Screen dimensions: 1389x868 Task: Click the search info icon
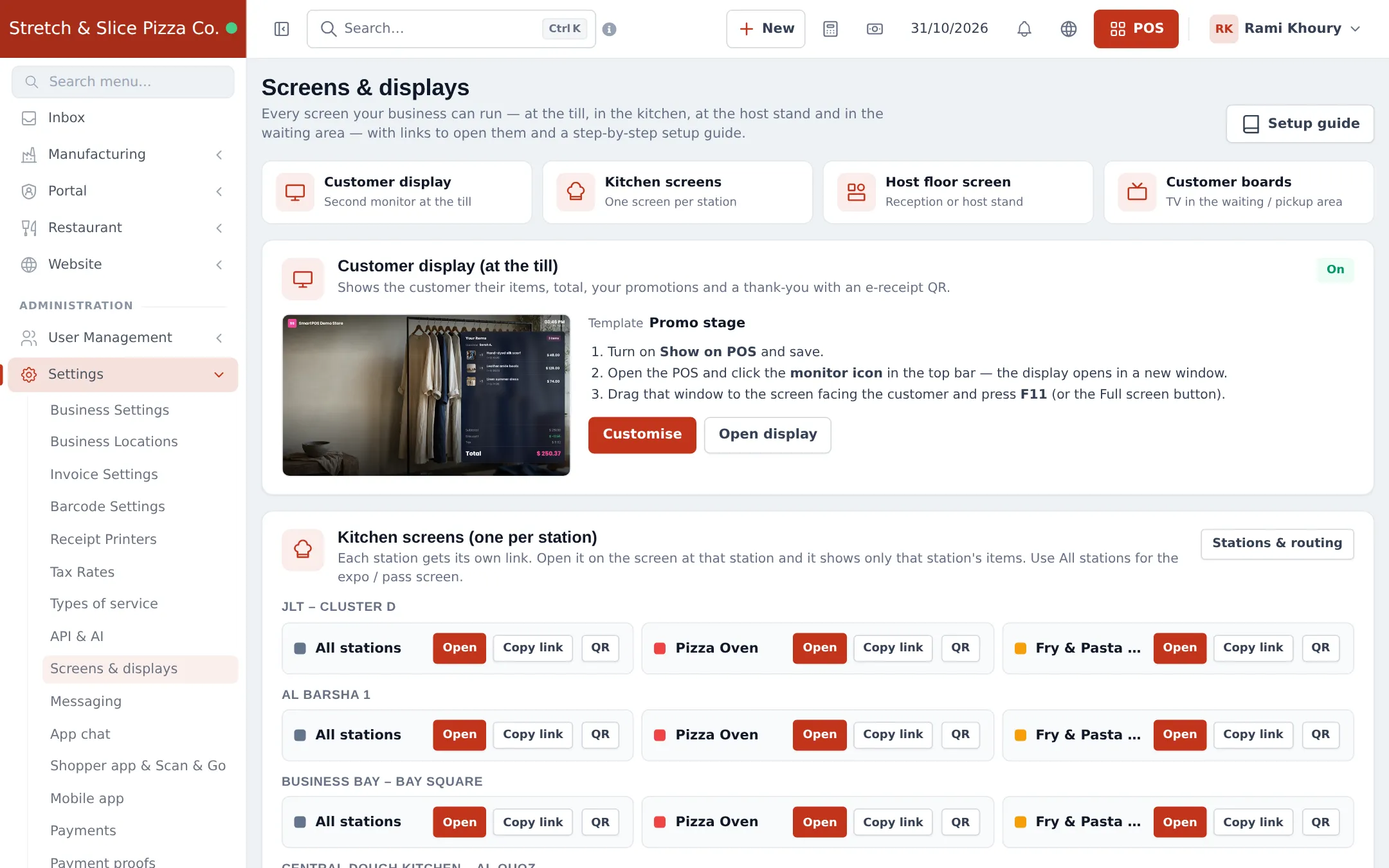(x=610, y=29)
